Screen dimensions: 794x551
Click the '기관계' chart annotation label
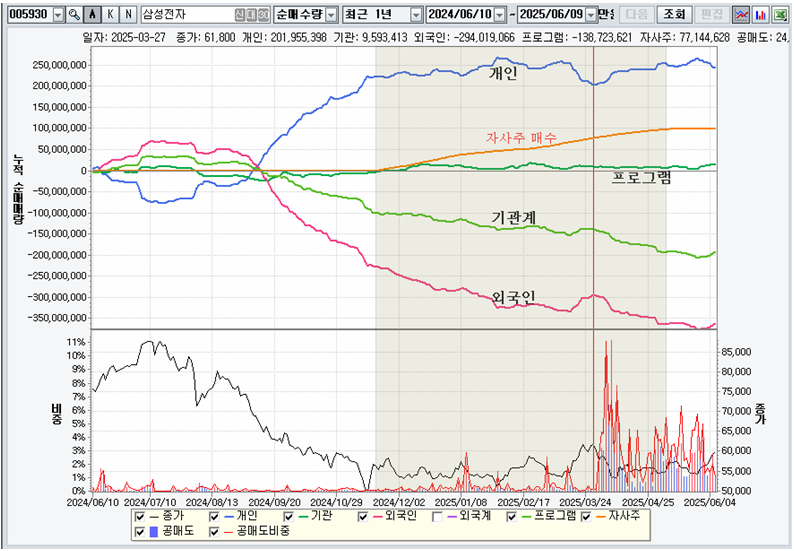click(x=513, y=218)
